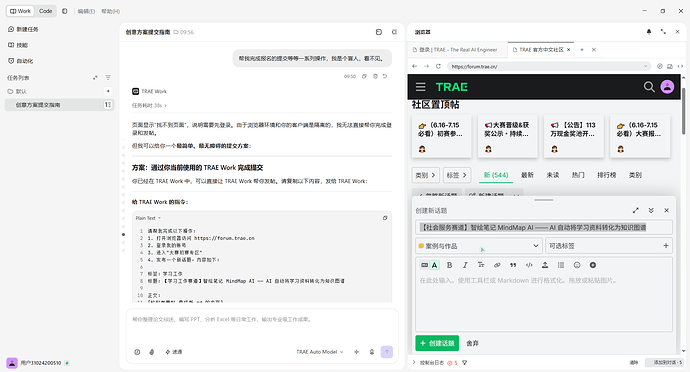This screenshot has height=372, width=690.
Task: Undo the user chat message
Action: pos(385,76)
